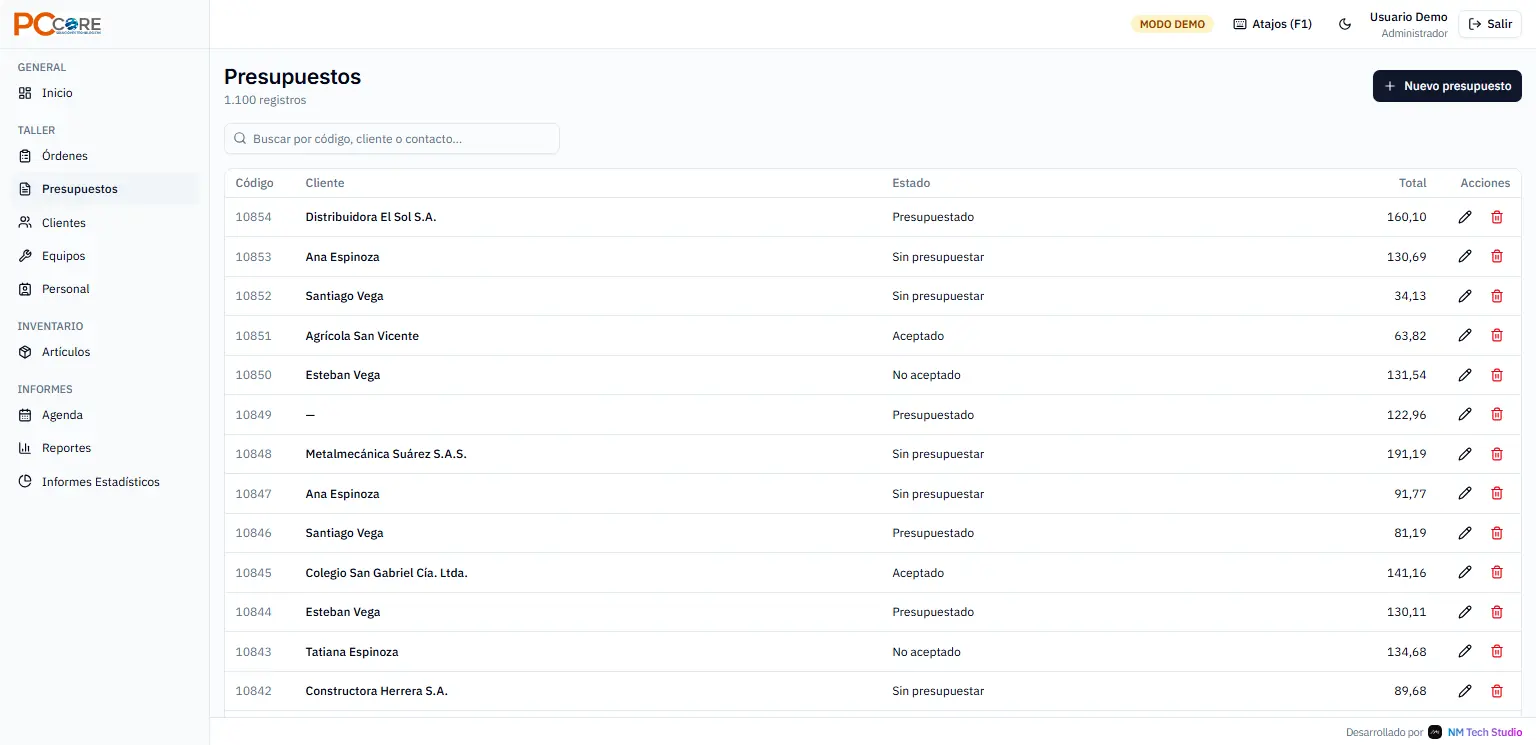The width and height of the screenshot is (1536, 745).
Task: Open Inicio in sidebar
Action: [105, 93]
